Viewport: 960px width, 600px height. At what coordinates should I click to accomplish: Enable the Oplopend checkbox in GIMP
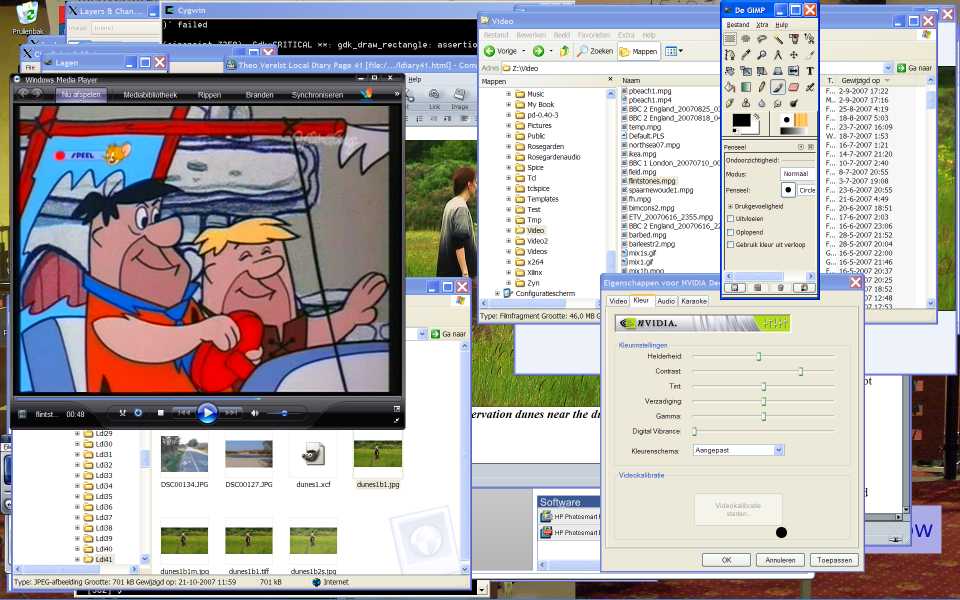[730, 233]
